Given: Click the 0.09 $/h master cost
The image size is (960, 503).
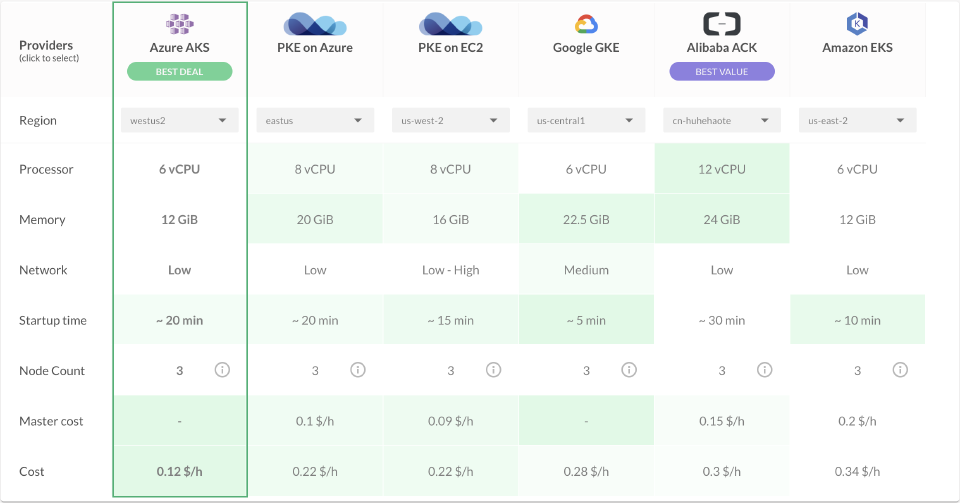Looking at the screenshot, I should coord(451,421).
